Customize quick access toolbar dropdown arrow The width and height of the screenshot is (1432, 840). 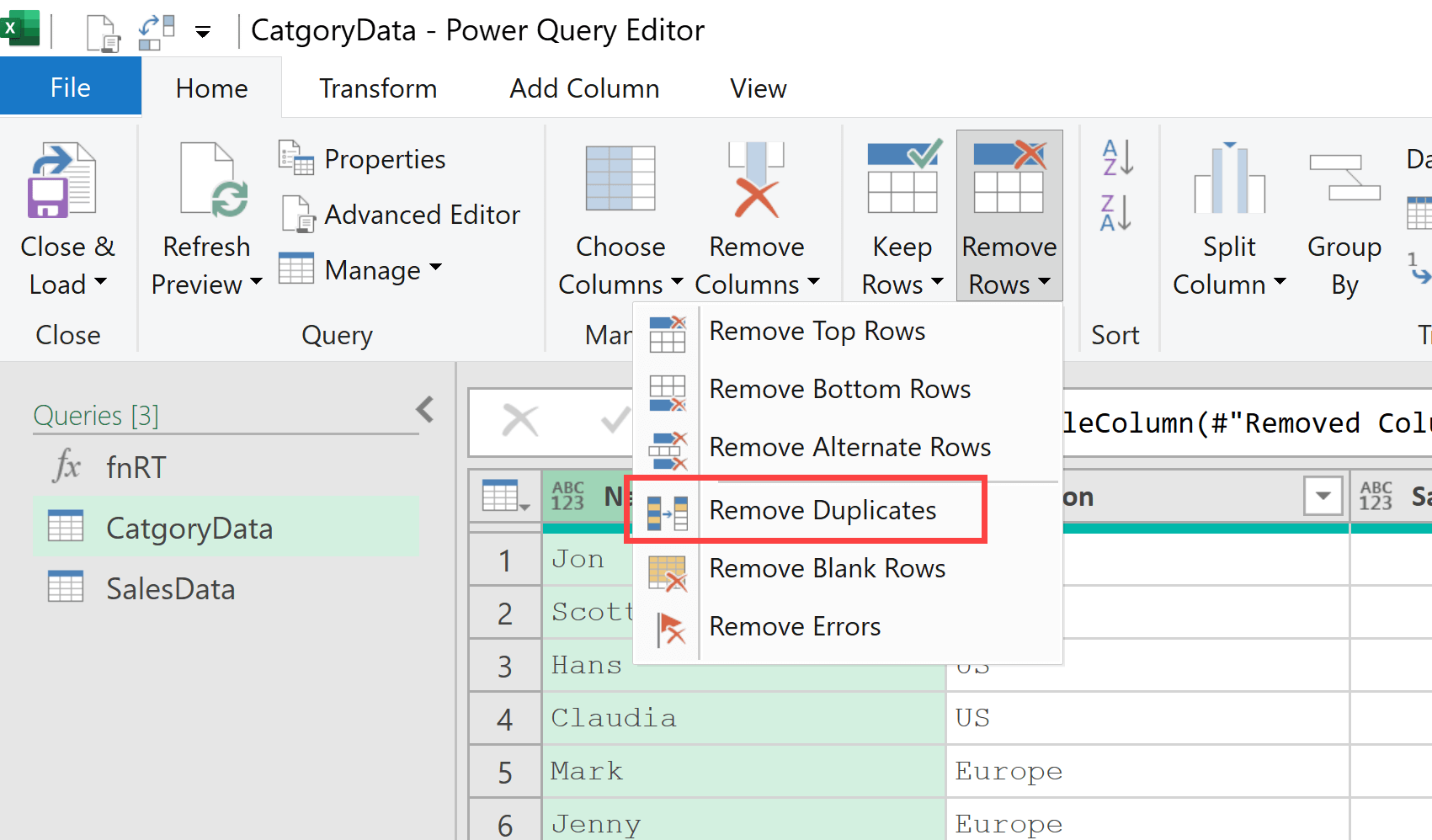203,33
